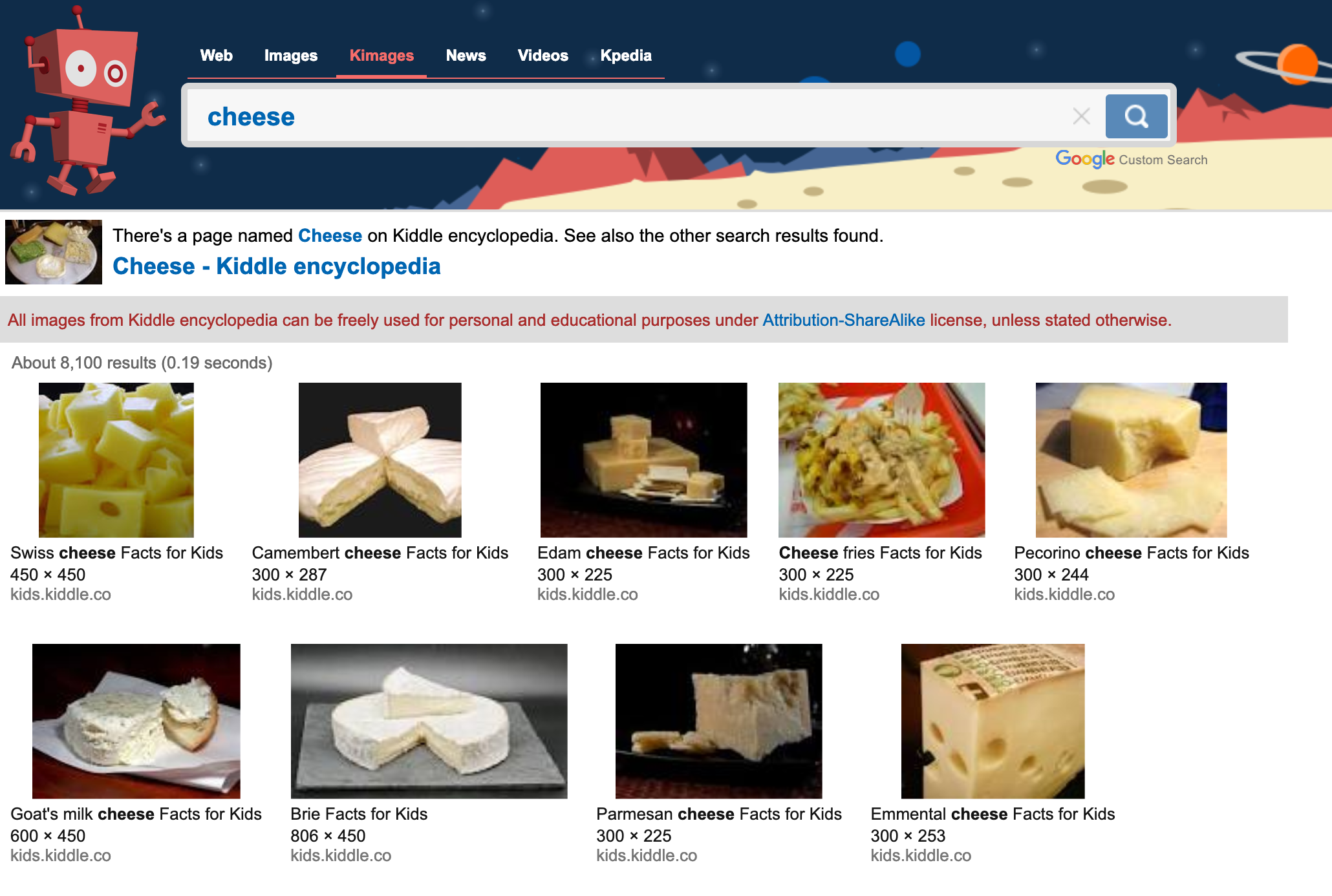Select the News tab

tap(466, 56)
